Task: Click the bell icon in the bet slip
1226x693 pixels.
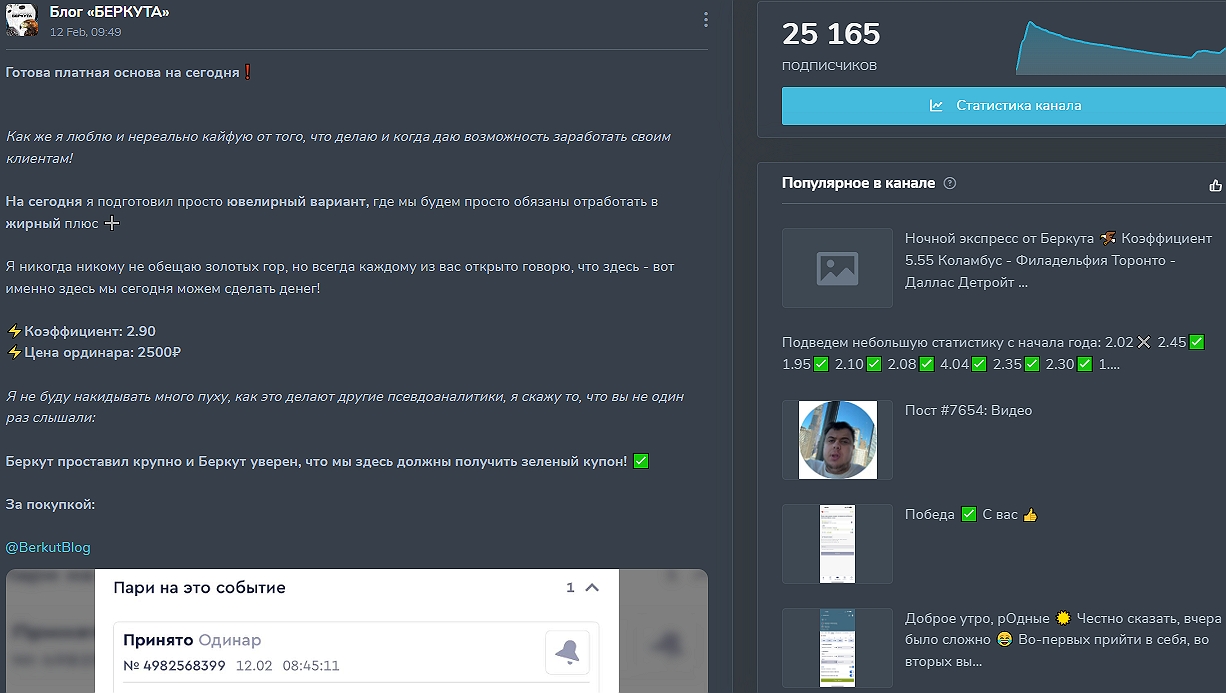Action: pyautogui.click(x=567, y=652)
